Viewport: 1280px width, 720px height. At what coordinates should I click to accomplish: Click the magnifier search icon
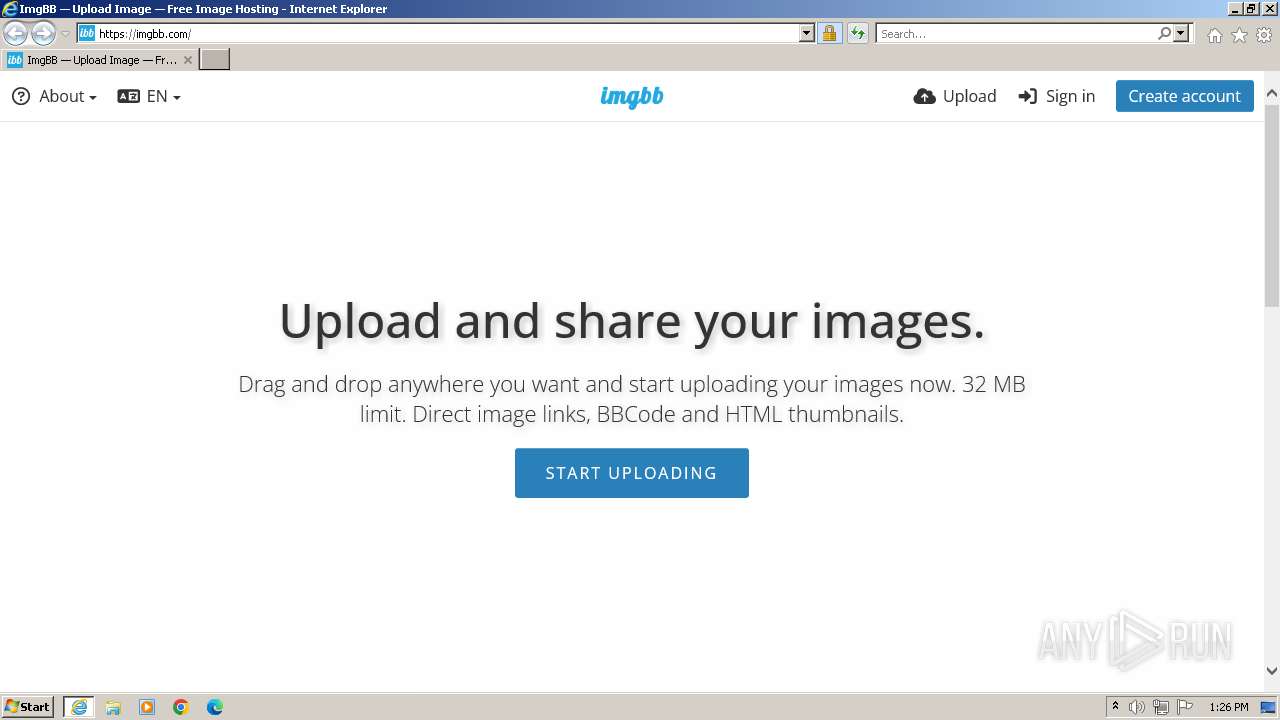coord(1164,33)
